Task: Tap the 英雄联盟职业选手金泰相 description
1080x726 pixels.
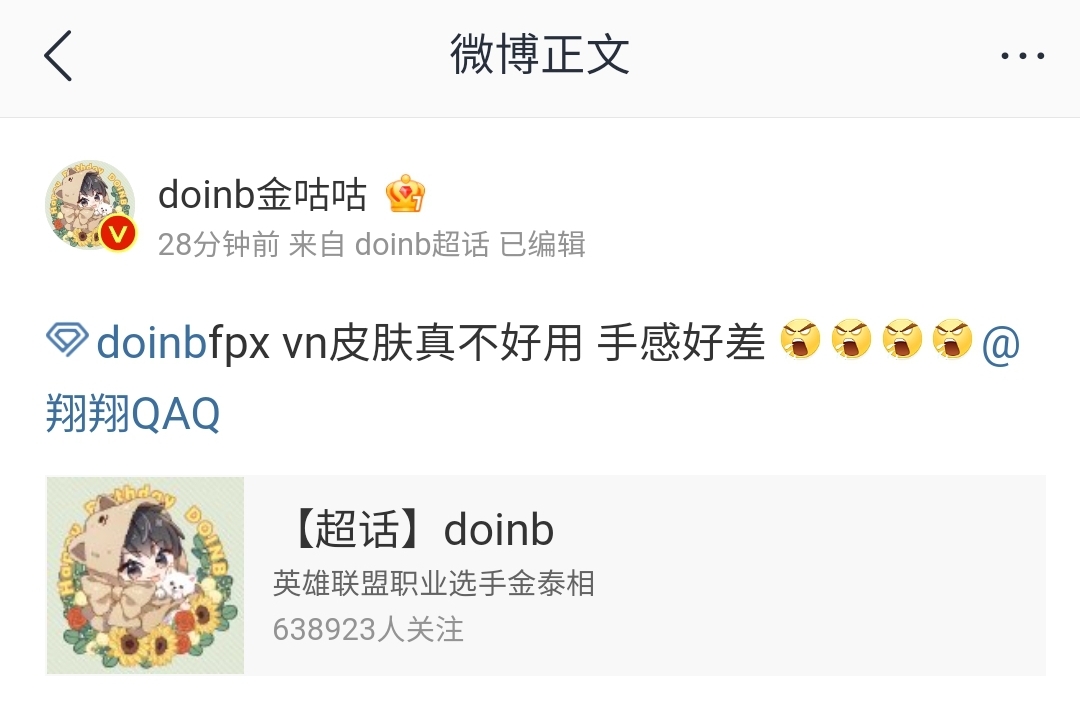Action: pos(434,583)
